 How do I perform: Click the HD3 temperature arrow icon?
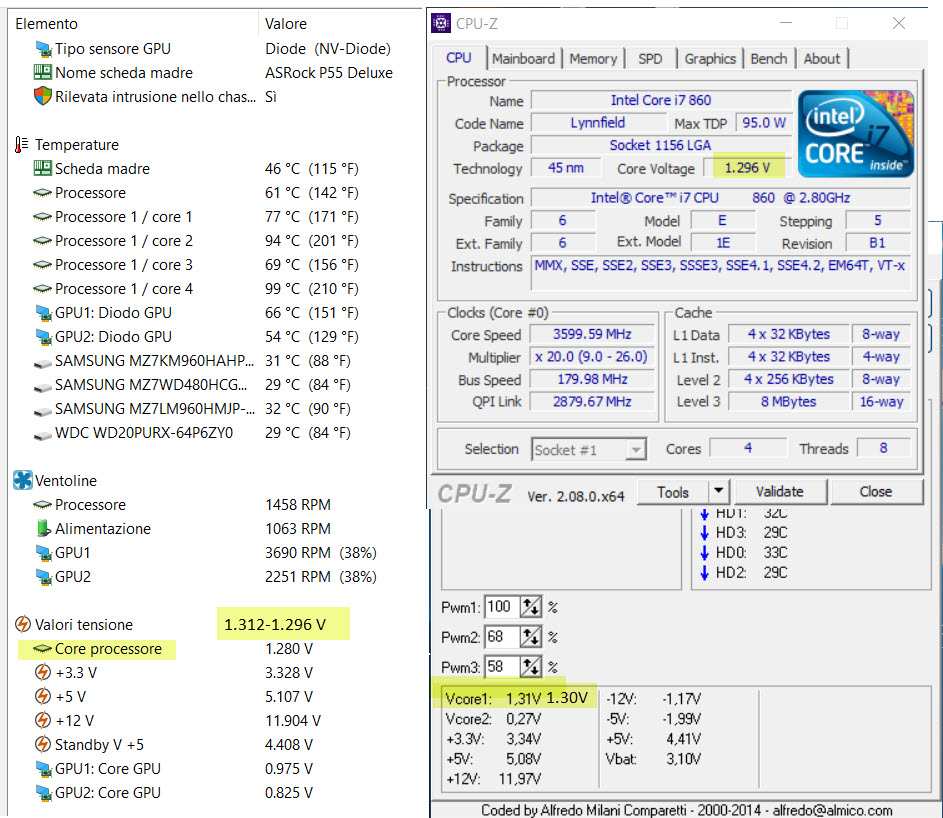point(705,533)
